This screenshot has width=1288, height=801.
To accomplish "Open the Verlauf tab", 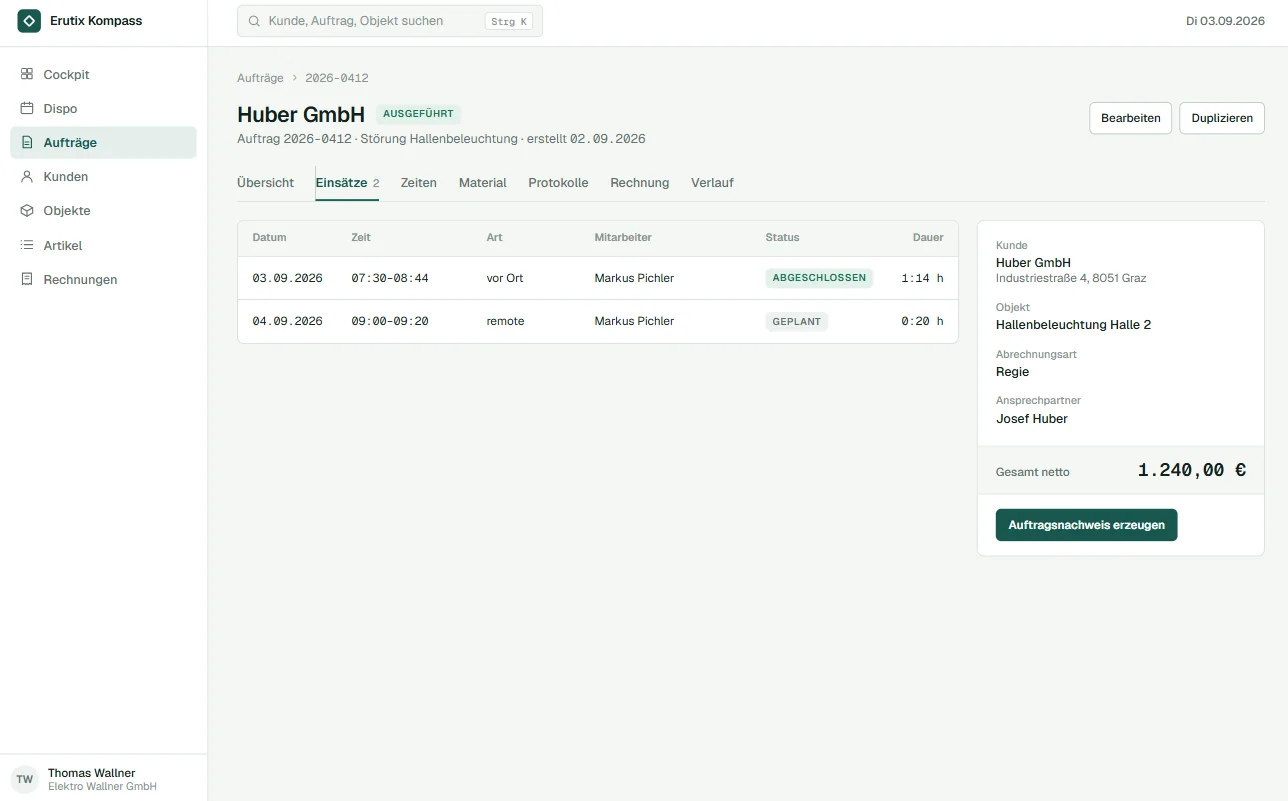I will pyautogui.click(x=712, y=183).
